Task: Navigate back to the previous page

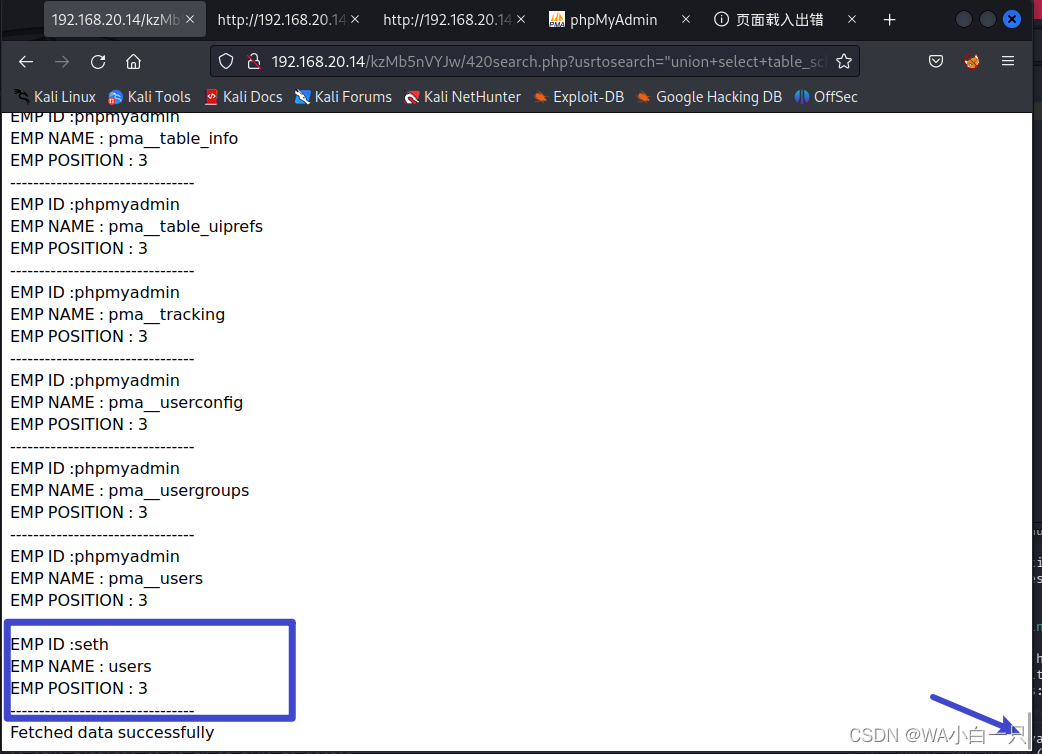Action: [25, 61]
